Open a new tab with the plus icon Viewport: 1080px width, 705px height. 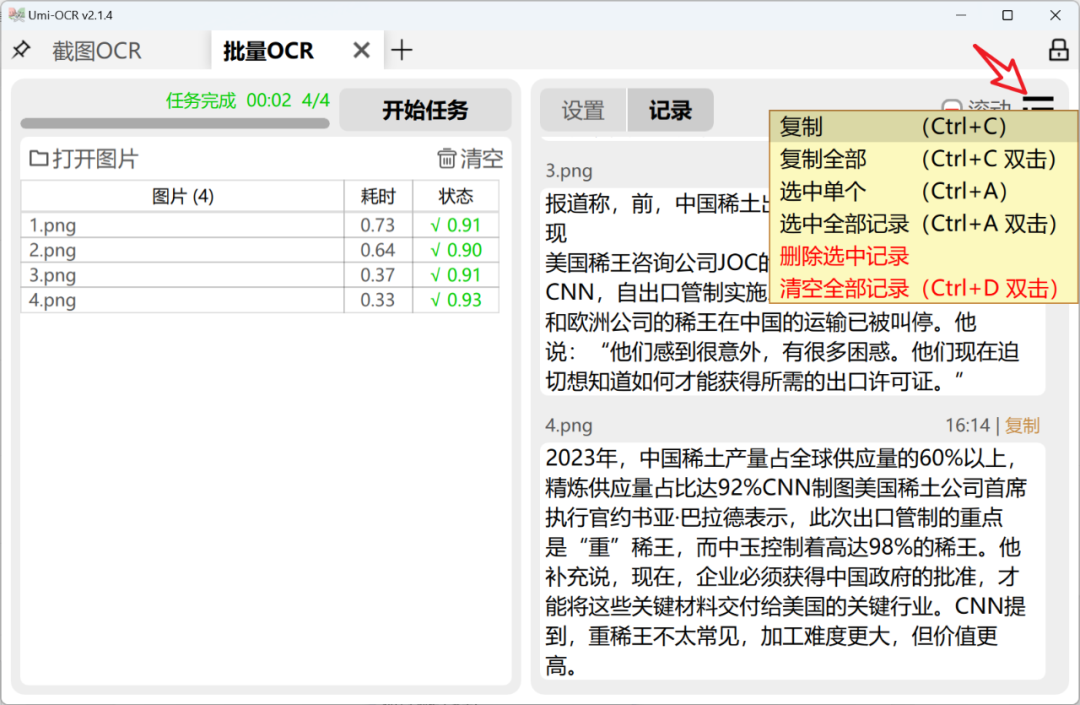point(402,49)
